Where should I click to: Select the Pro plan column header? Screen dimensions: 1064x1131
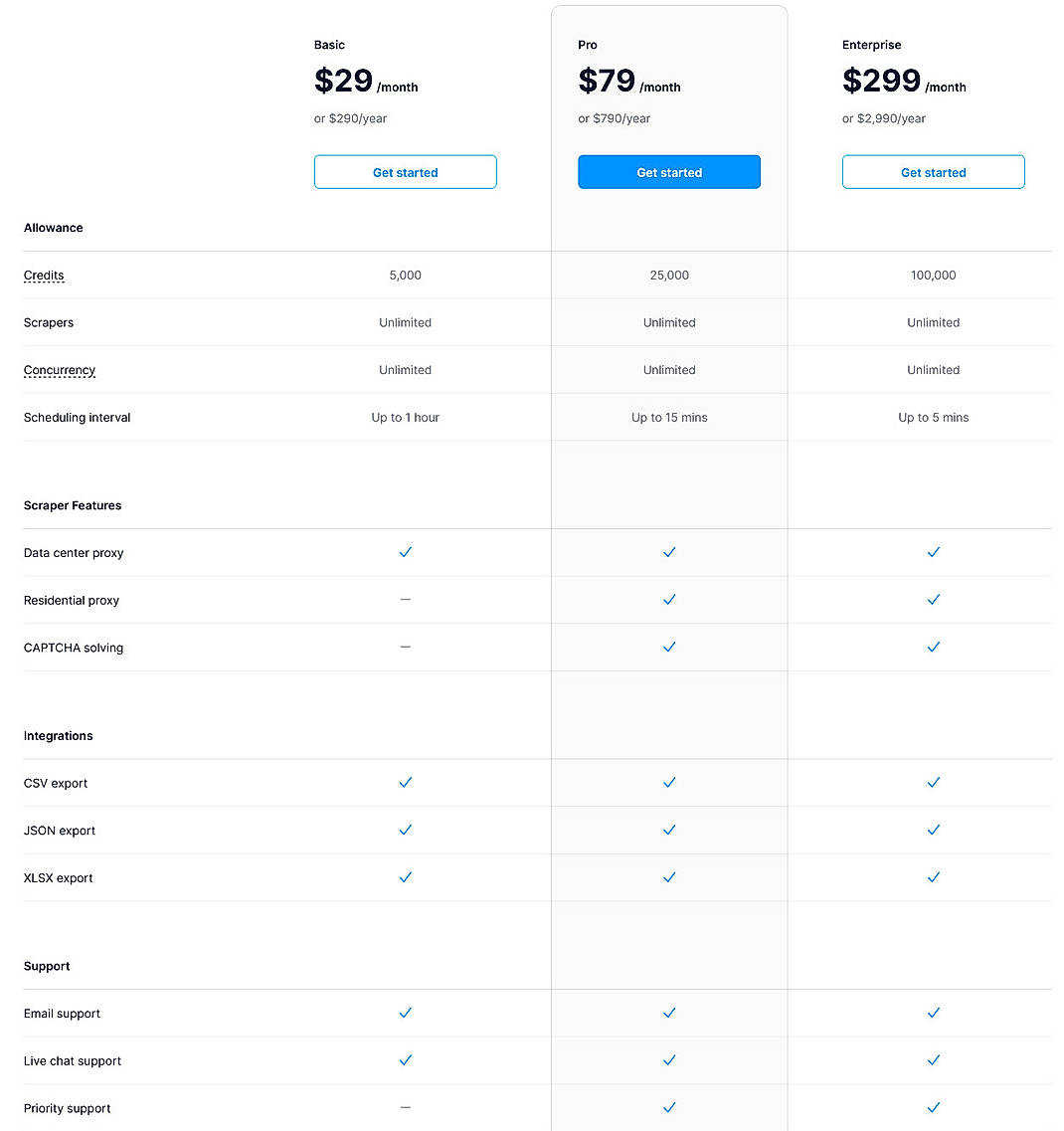[x=587, y=45]
